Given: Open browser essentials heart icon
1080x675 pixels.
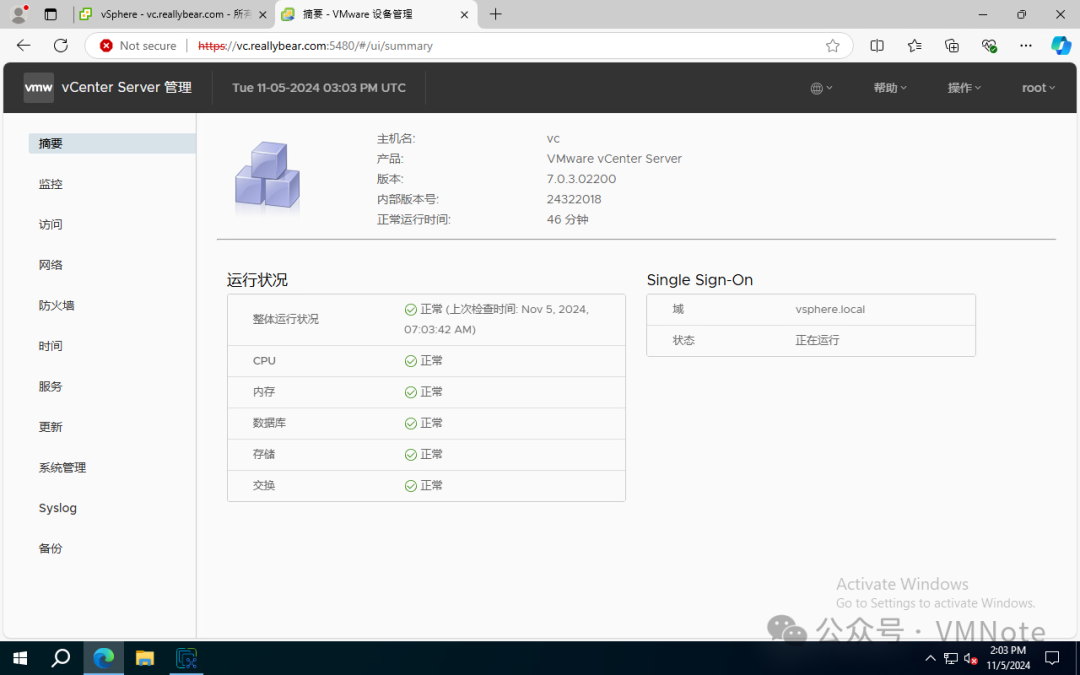Looking at the screenshot, I should (x=989, y=45).
